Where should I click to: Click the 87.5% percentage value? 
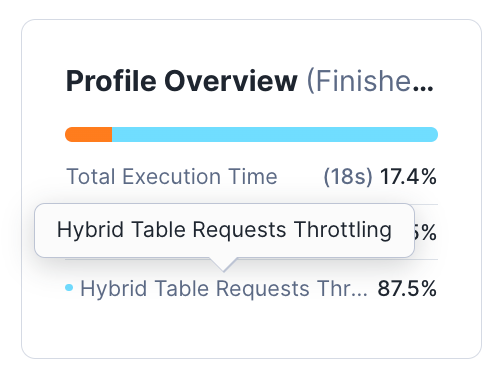point(407,288)
